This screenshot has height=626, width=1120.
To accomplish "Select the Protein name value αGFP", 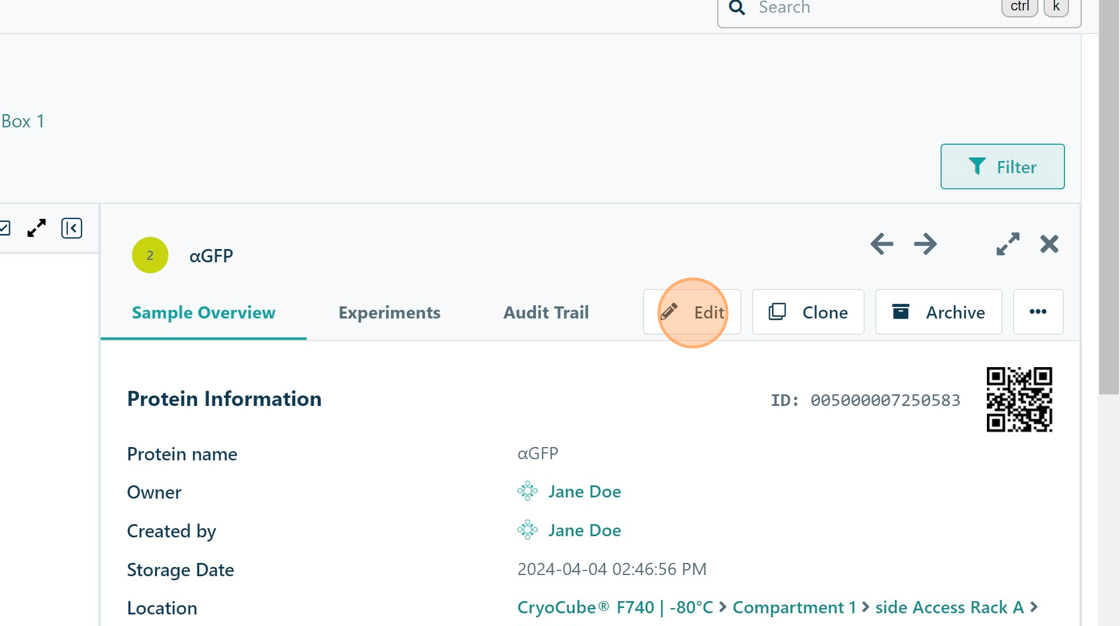I will point(538,453).
